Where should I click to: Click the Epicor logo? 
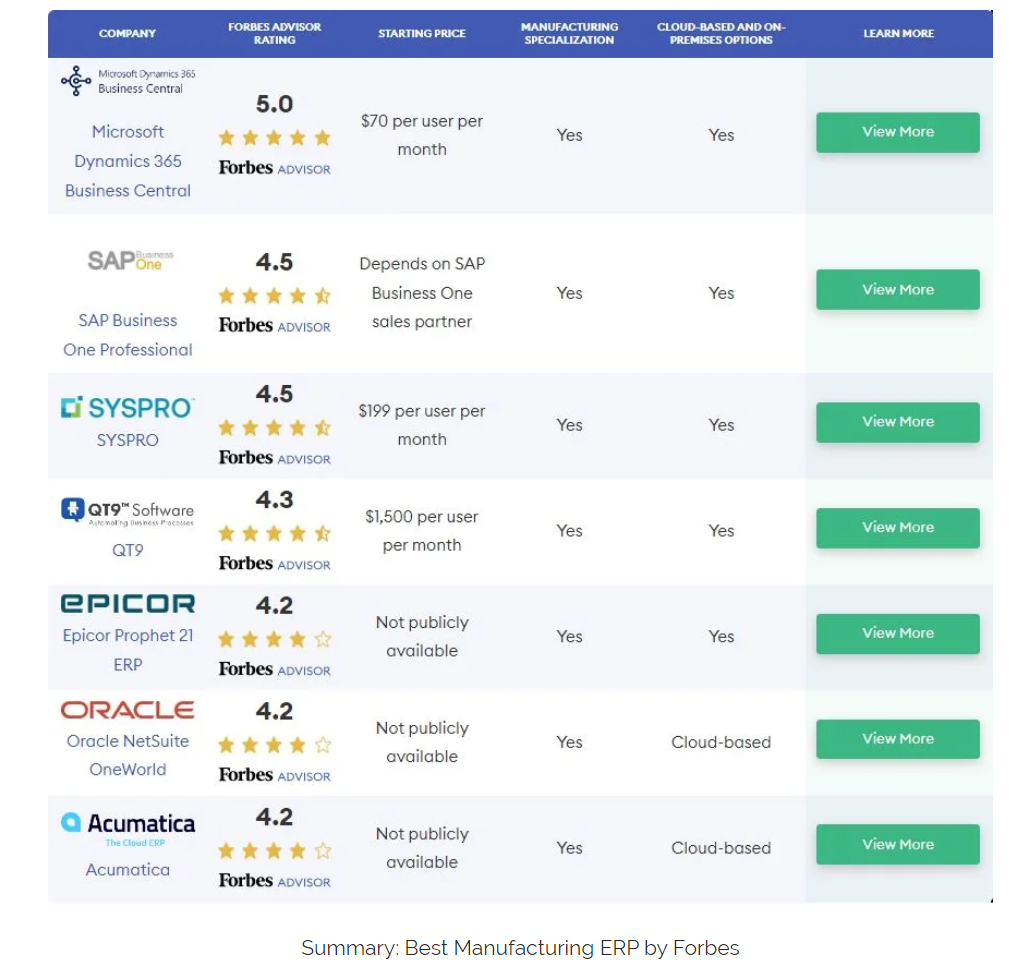(127, 603)
